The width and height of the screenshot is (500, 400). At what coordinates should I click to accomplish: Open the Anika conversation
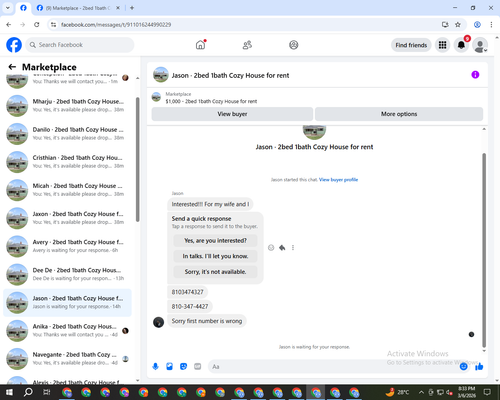click(x=67, y=331)
